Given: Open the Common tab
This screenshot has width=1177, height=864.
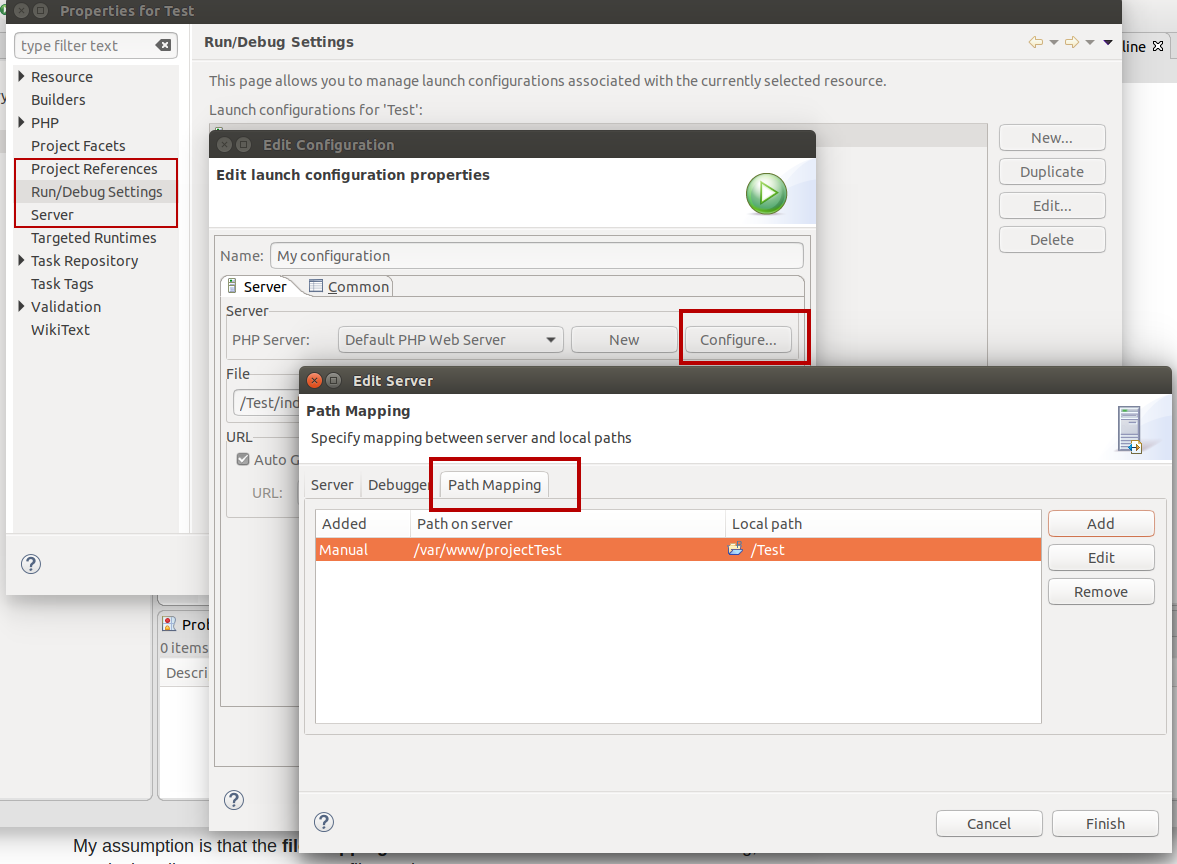Looking at the screenshot, I should (x=349, y=287).
